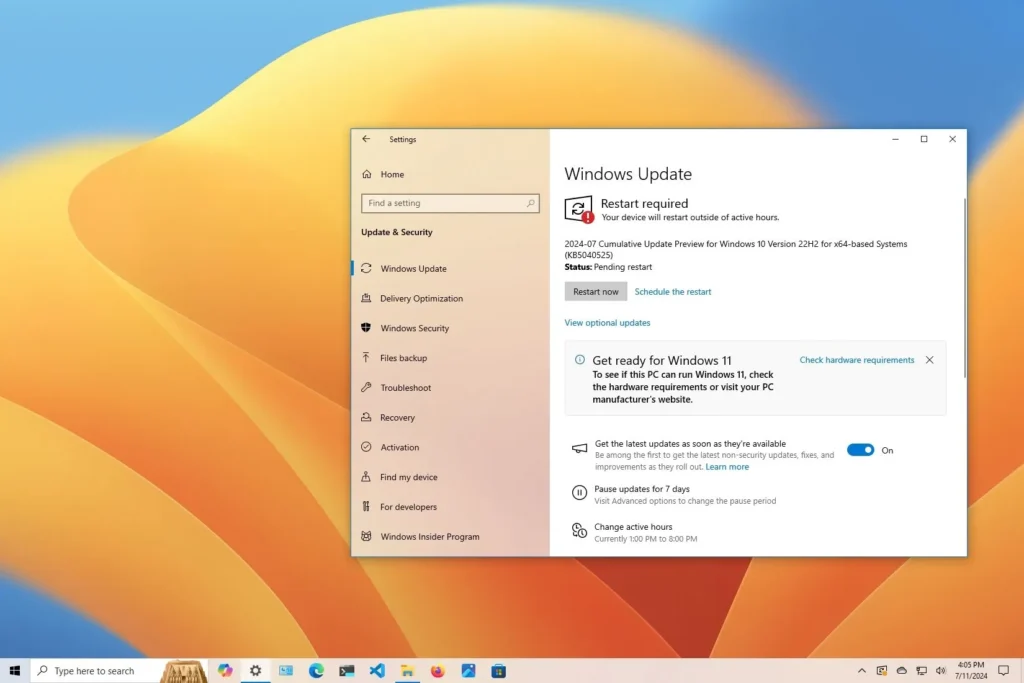Go back using the Settings back arrow
This screenshot has width=1024, height=683.
click(x=366, y=139)
